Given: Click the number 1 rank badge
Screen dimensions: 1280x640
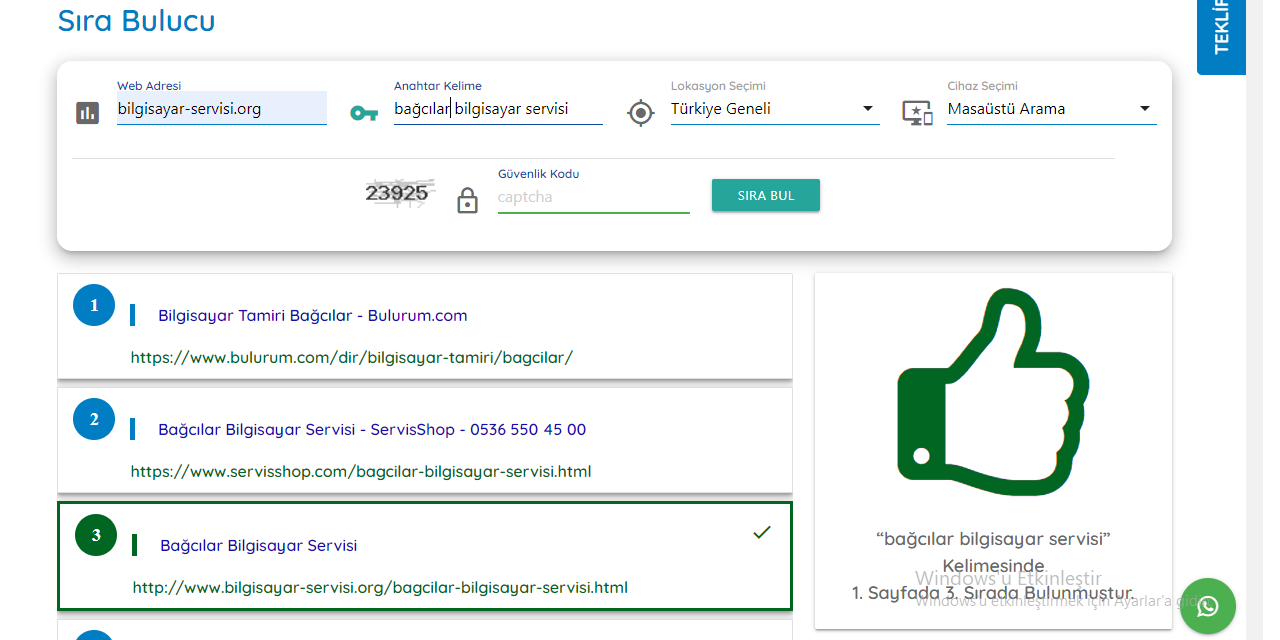Looking at the screenshot, I should point(95,305).
